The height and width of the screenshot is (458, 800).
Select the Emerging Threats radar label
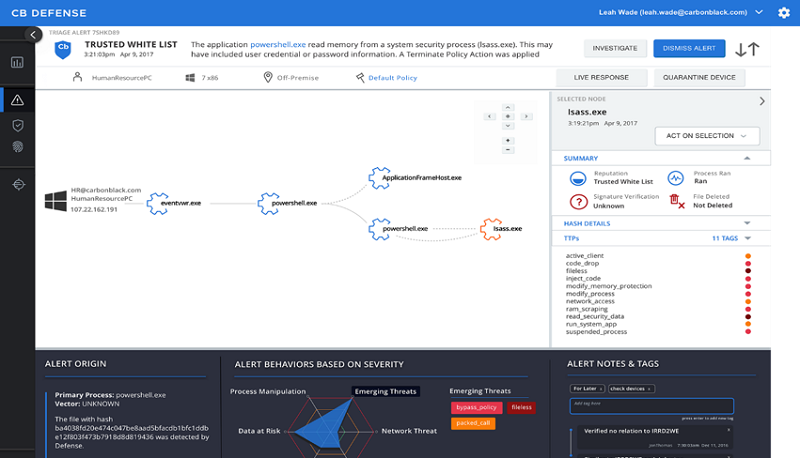385,391
